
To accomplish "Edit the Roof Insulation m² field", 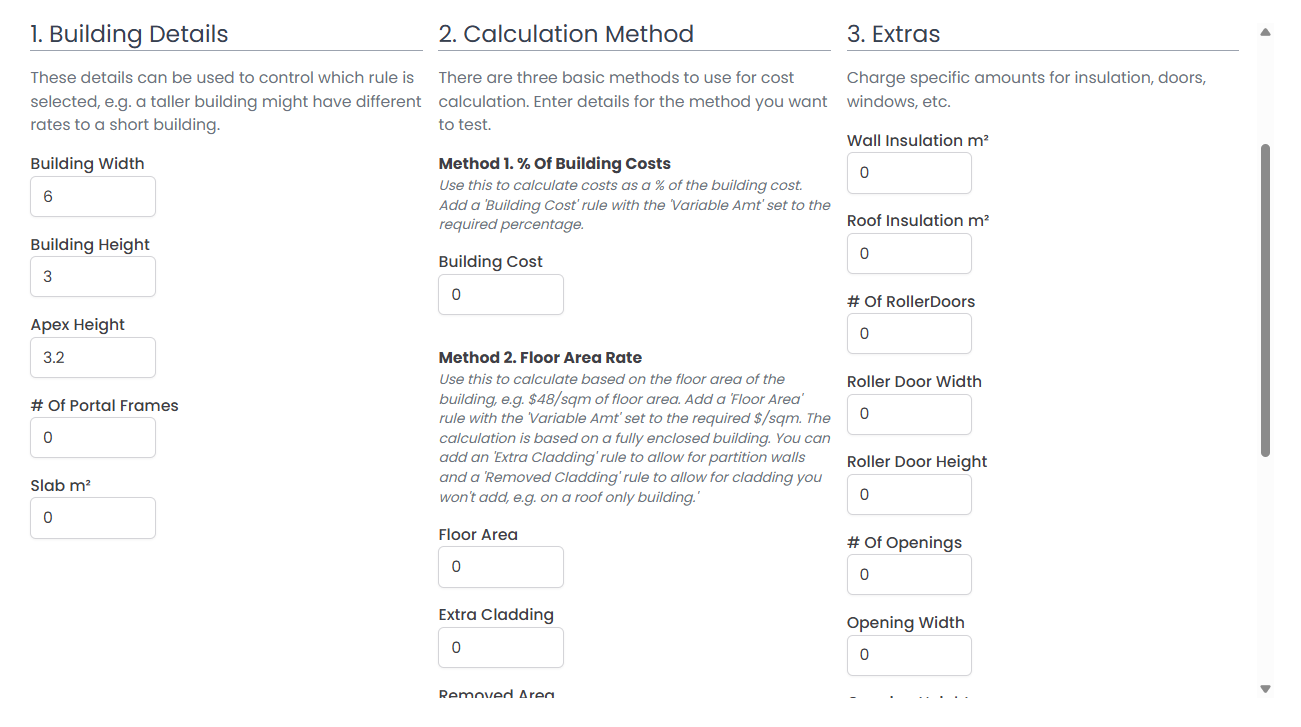I will (x=909, y=254).
